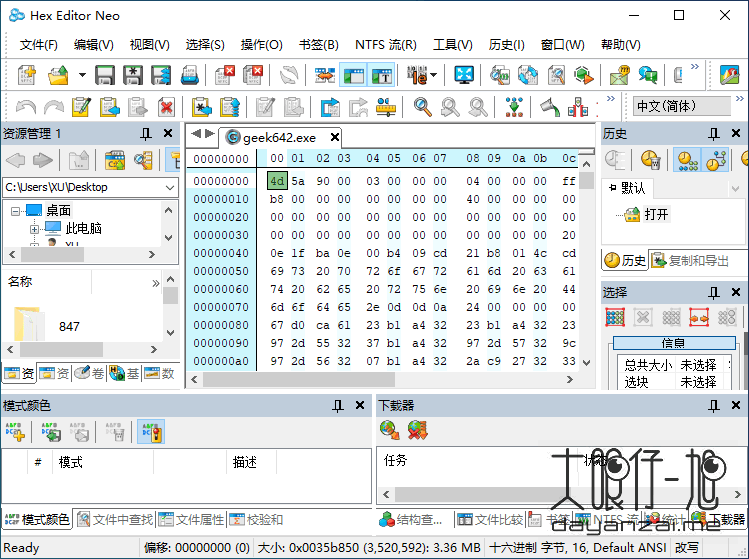The width and height of the screenshot is (749, 559).
Task: Close the geek642.exe document tab
Action: click(335, 138)
